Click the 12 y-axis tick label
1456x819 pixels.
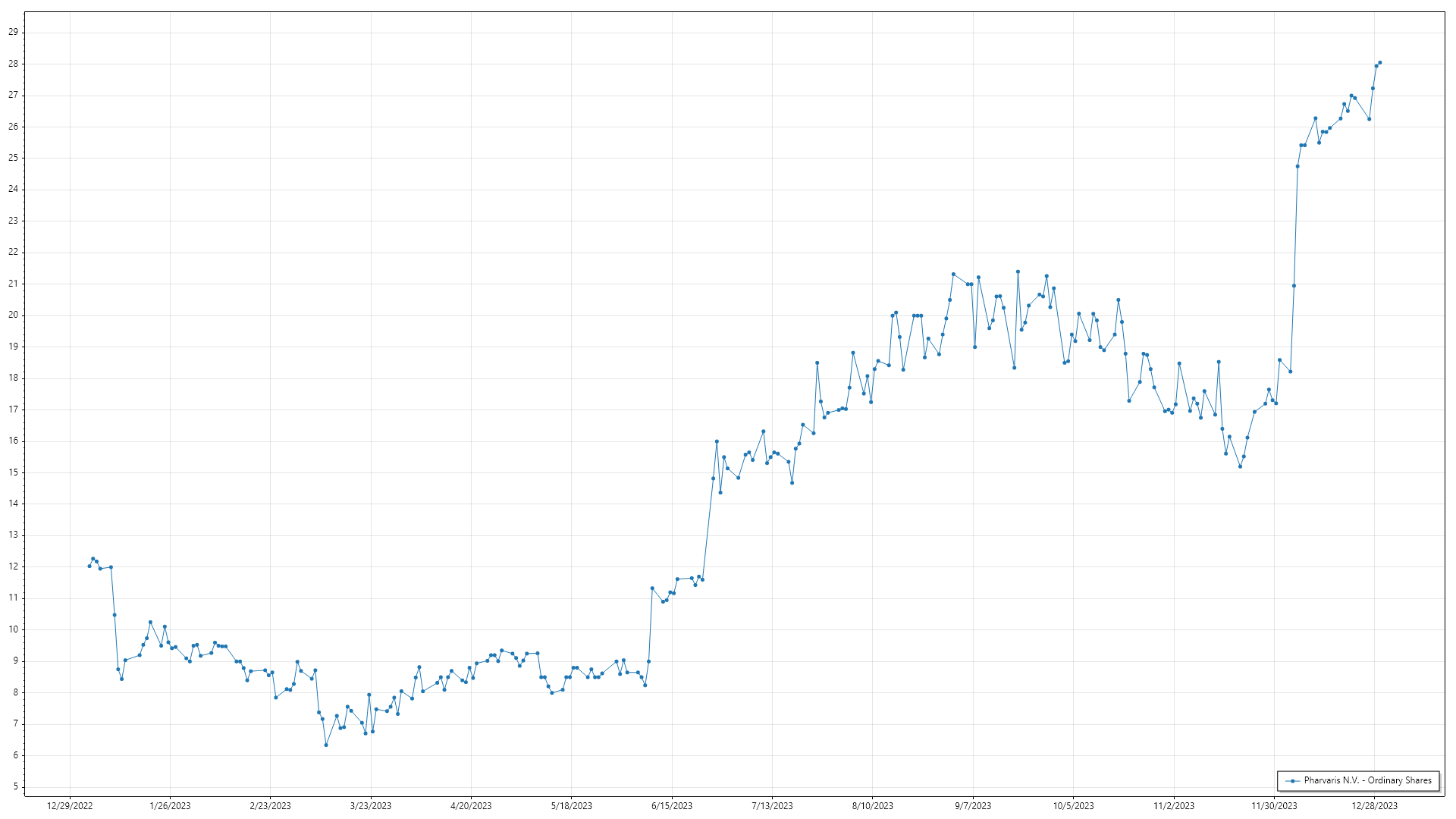tap(13, 566)
